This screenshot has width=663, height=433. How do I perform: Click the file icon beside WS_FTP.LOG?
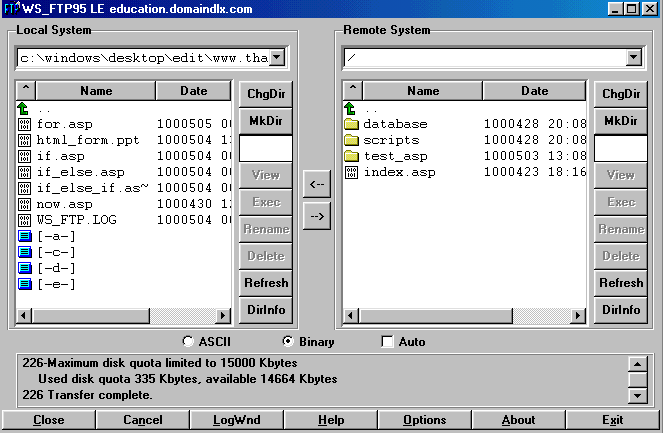click(25, 220)
